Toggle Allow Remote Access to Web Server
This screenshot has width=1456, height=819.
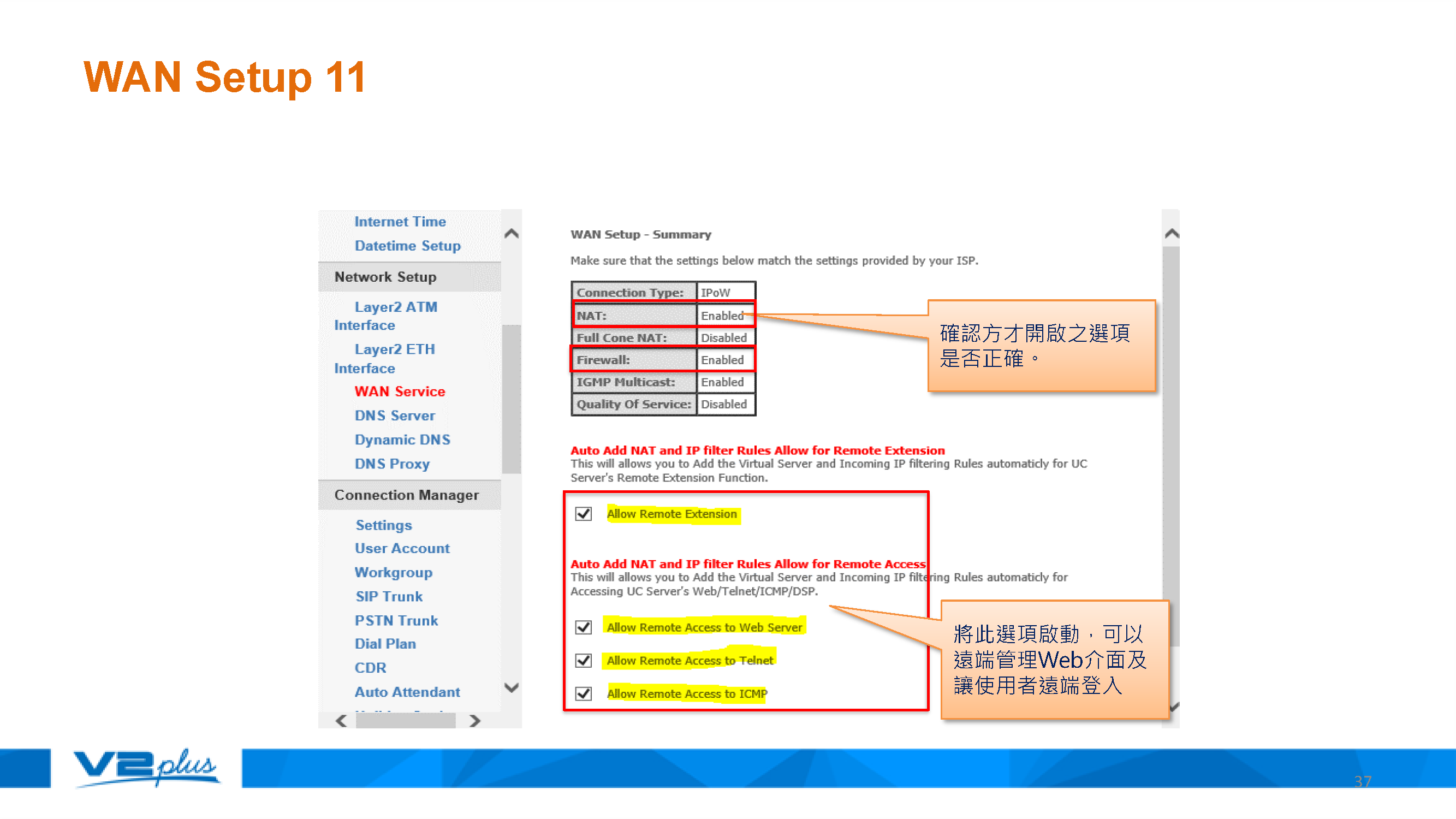click(x=583, y=627)
